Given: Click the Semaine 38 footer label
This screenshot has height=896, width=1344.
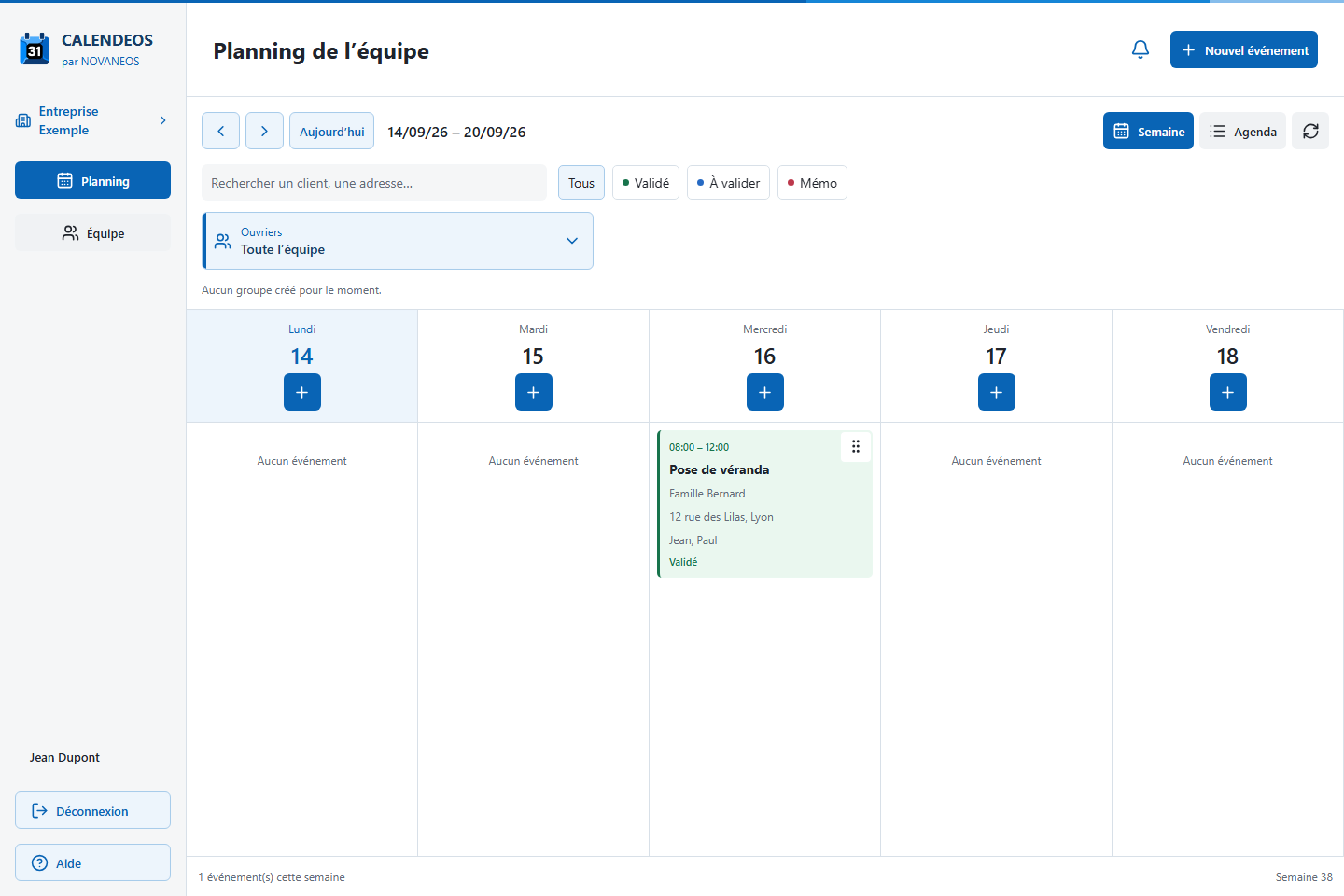Looking at the screenshot, I should 1304,877.
